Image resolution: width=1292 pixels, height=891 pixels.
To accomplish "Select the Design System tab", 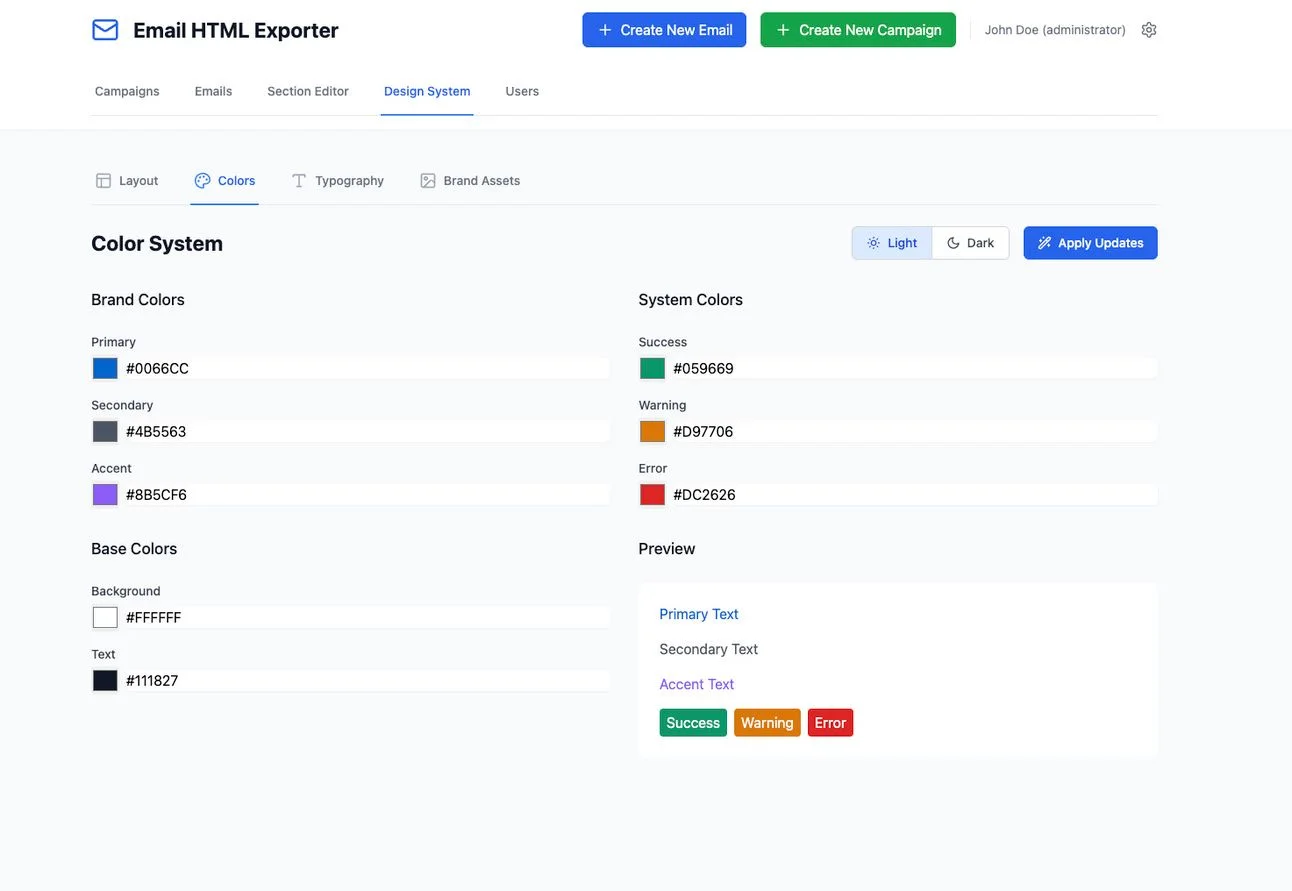I will tap(427, 91).
